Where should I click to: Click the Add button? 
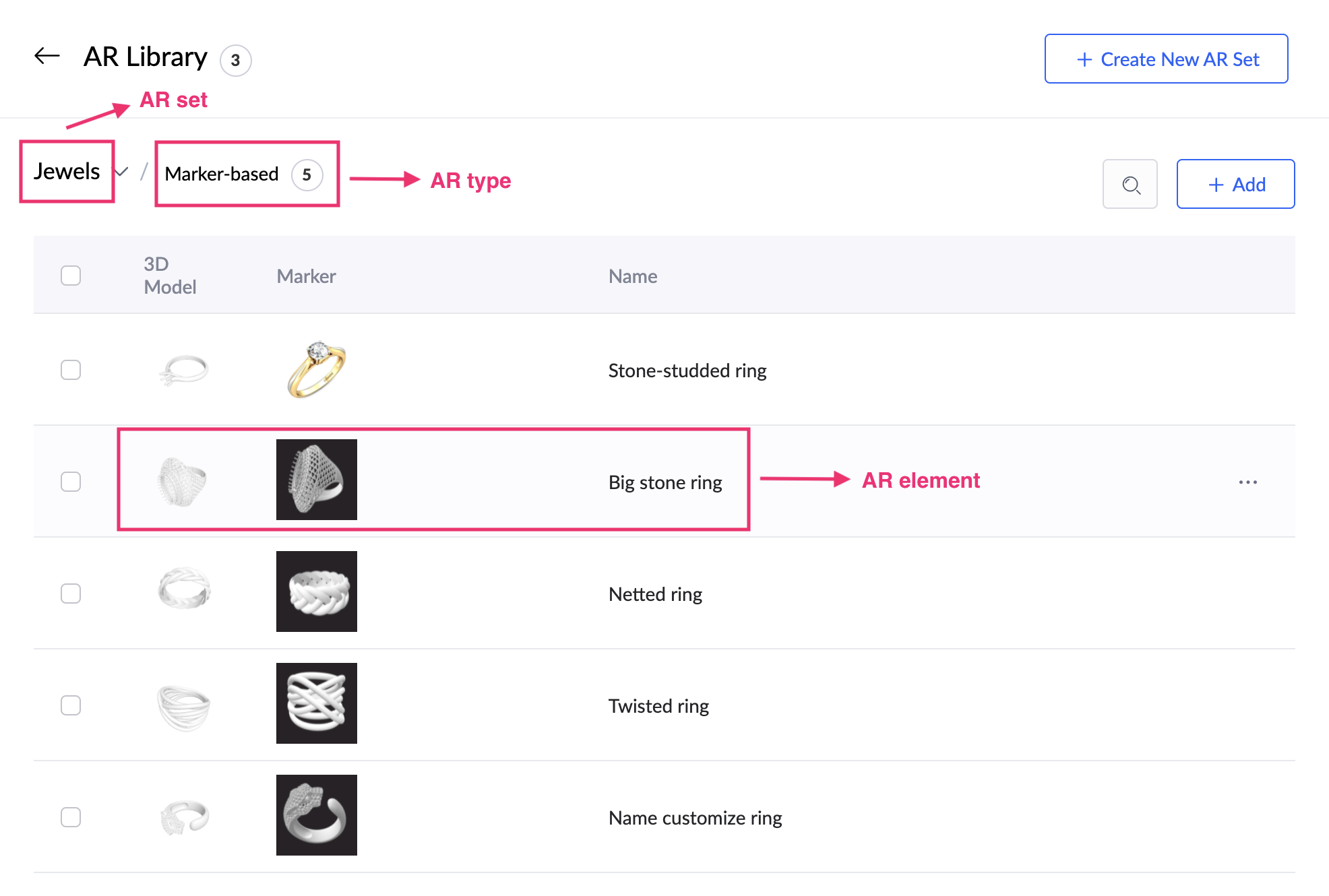1235,184
